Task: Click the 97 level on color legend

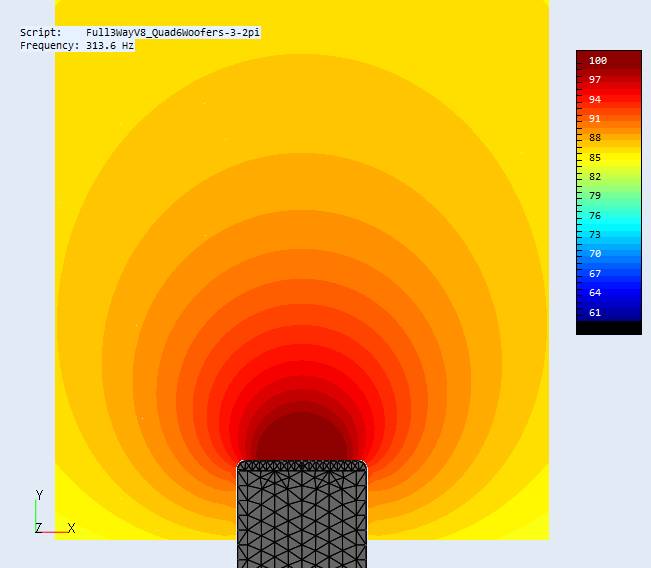Action: tap(595, 80)
